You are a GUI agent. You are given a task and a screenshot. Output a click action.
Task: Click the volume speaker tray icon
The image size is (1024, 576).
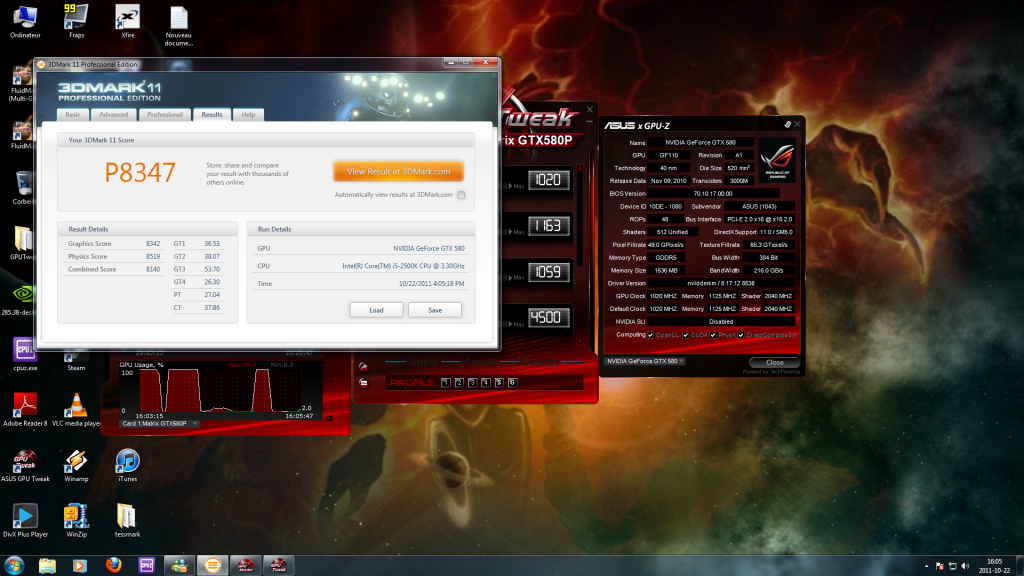965,566
